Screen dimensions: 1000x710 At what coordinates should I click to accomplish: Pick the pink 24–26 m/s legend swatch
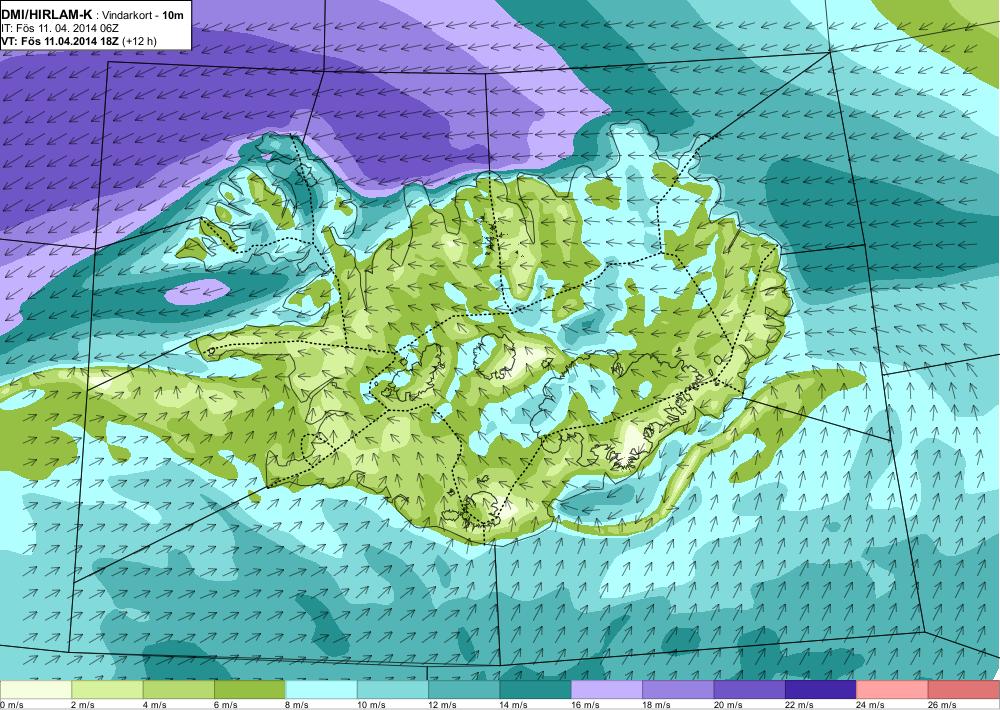pos(893,690)
